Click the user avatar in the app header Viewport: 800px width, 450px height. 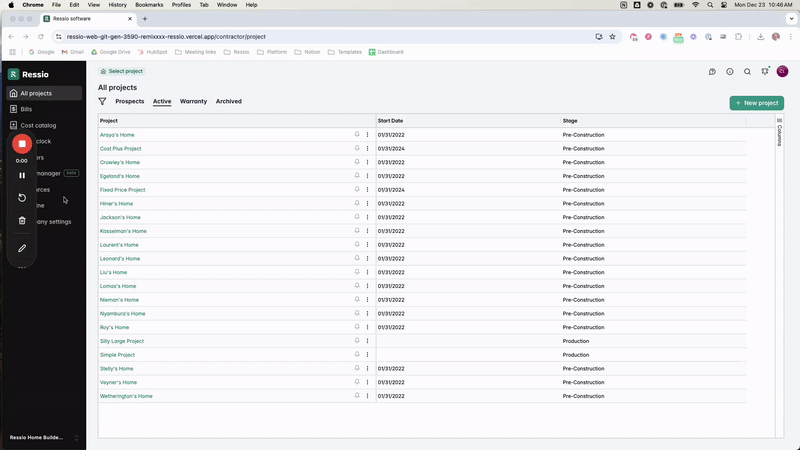782,72
